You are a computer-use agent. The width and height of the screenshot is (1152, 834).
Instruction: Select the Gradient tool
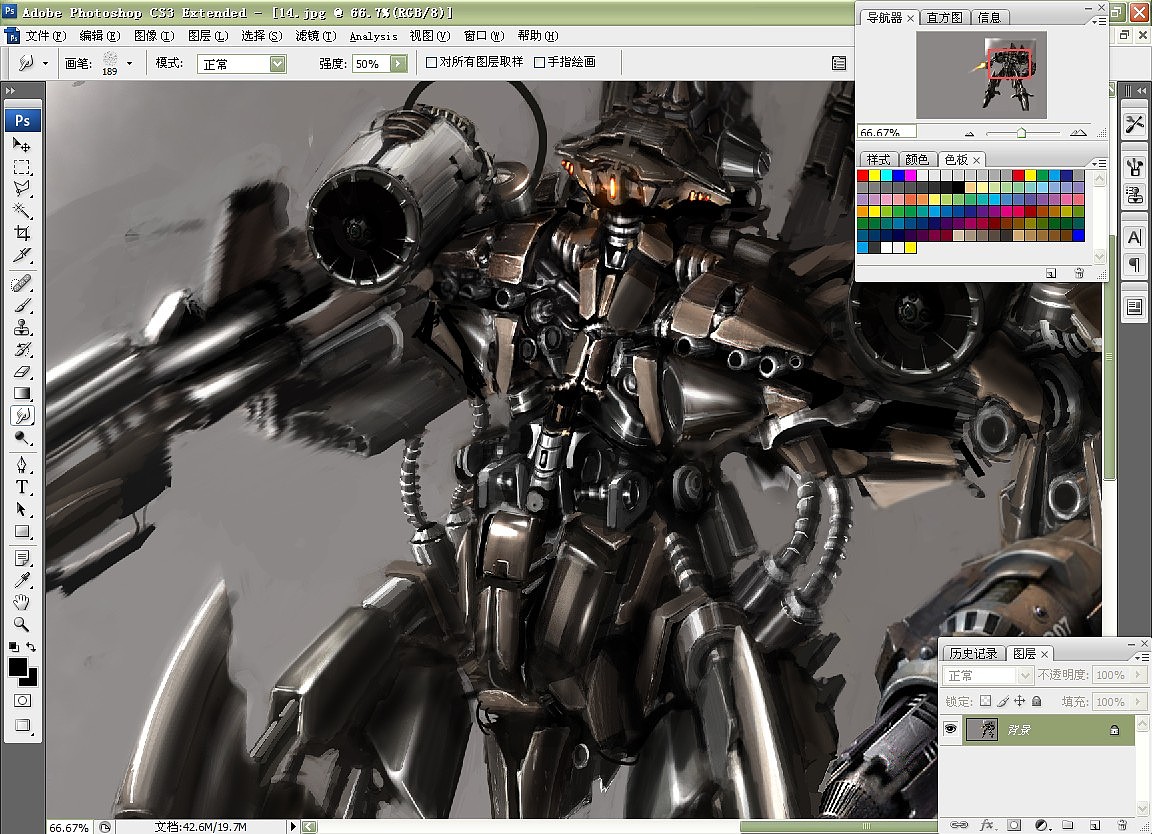(x=21, y=393)
